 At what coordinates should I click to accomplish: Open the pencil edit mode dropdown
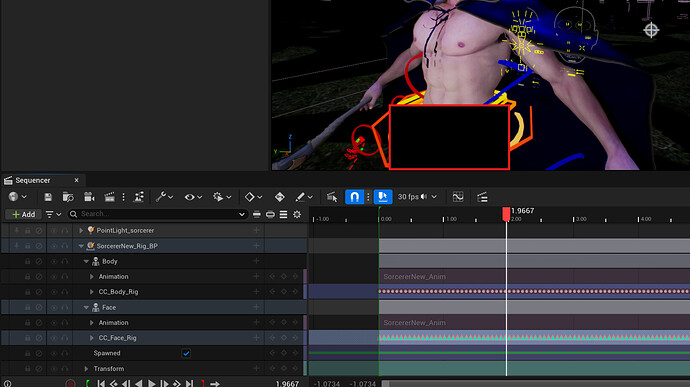[x=304, y=197]
